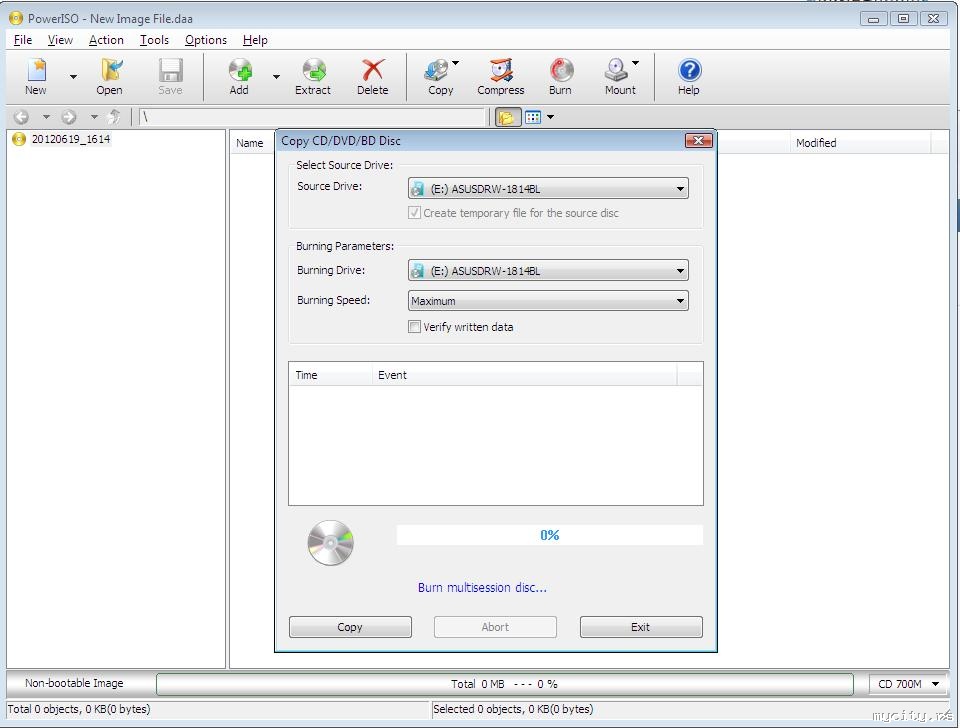
Task: Select the 20120619_1614 tree item
Action: point(70,139)
